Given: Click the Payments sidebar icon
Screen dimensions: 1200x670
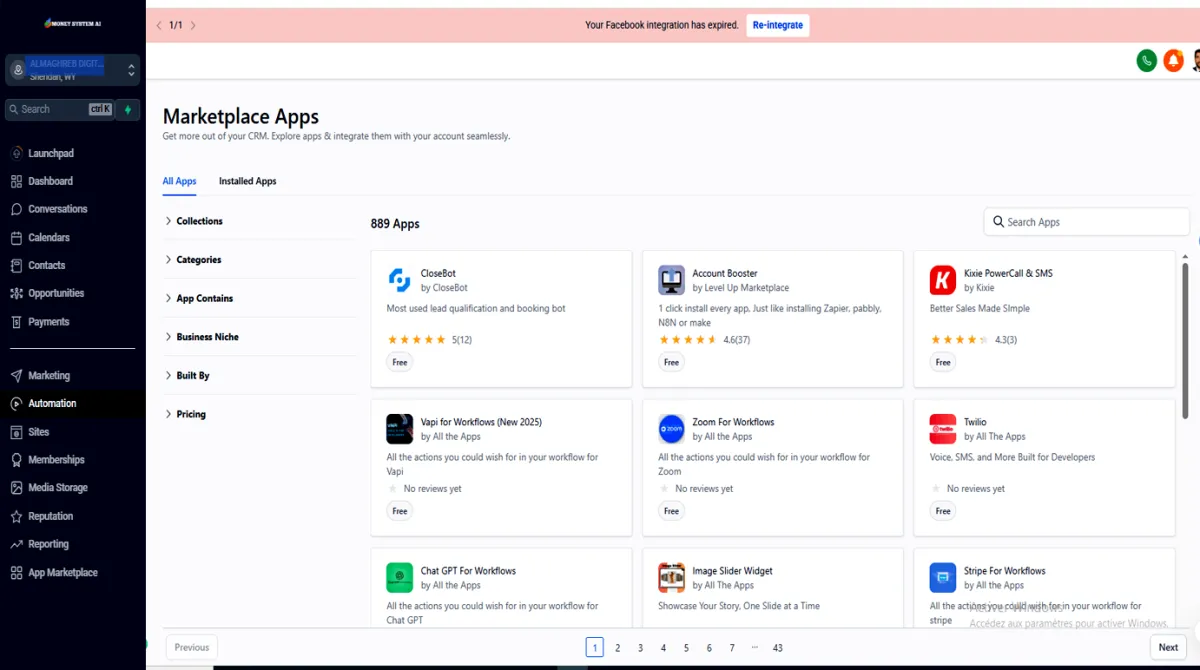Looking at the screenshot, I should (16, 322).
